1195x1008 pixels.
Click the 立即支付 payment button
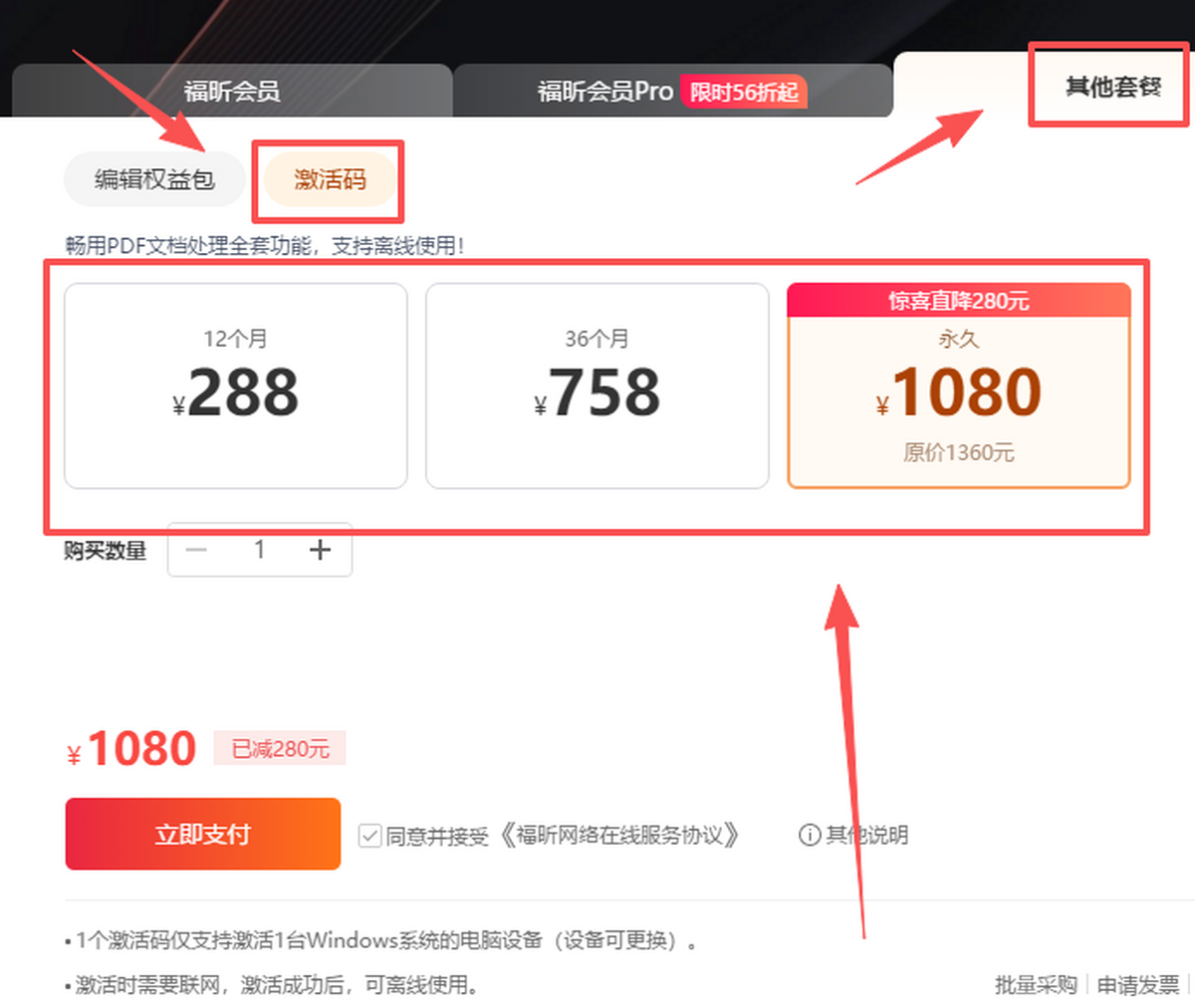click(202, 833)
